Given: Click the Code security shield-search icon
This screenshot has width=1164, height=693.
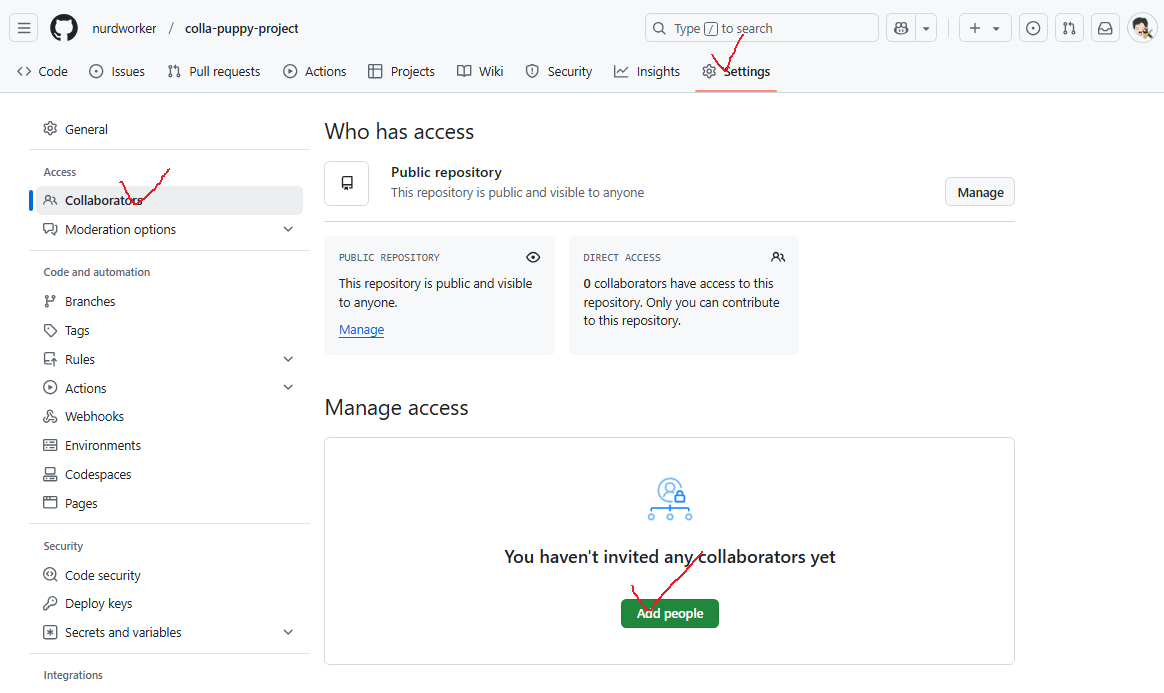Looking at the screenshot, I should [x=50, y=574].
